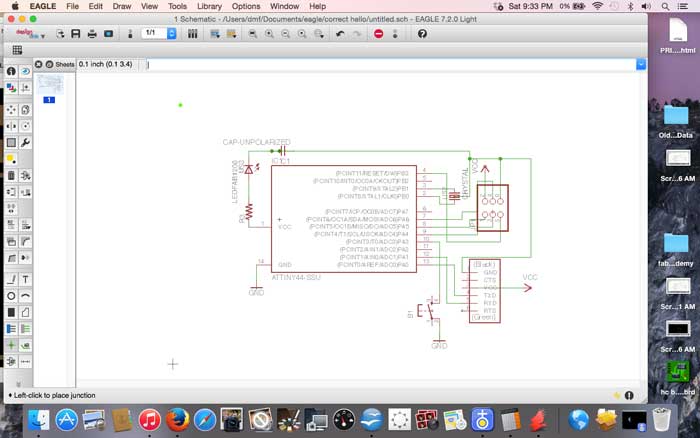Click the Zoom to fit icon
This screenshot has height=438, width=700.
click(x=253, y=34)
